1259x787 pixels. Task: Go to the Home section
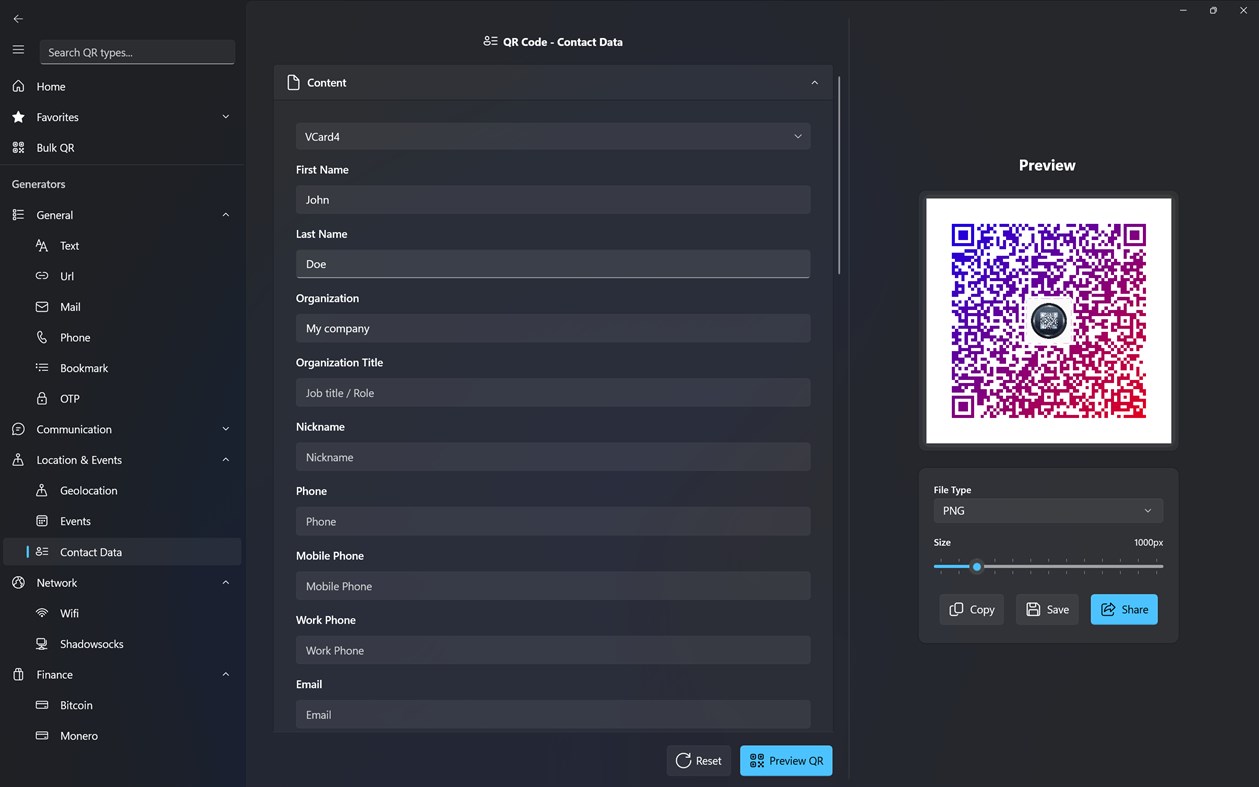point(49,86)
